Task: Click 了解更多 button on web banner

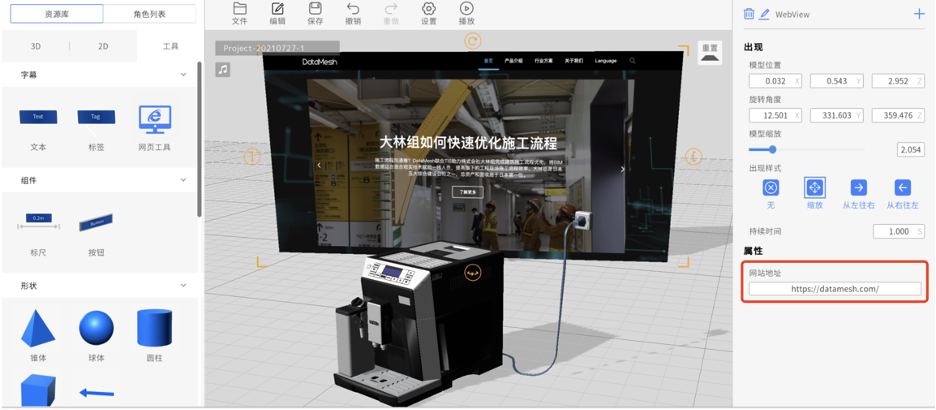Action: [x=468, y=192]
